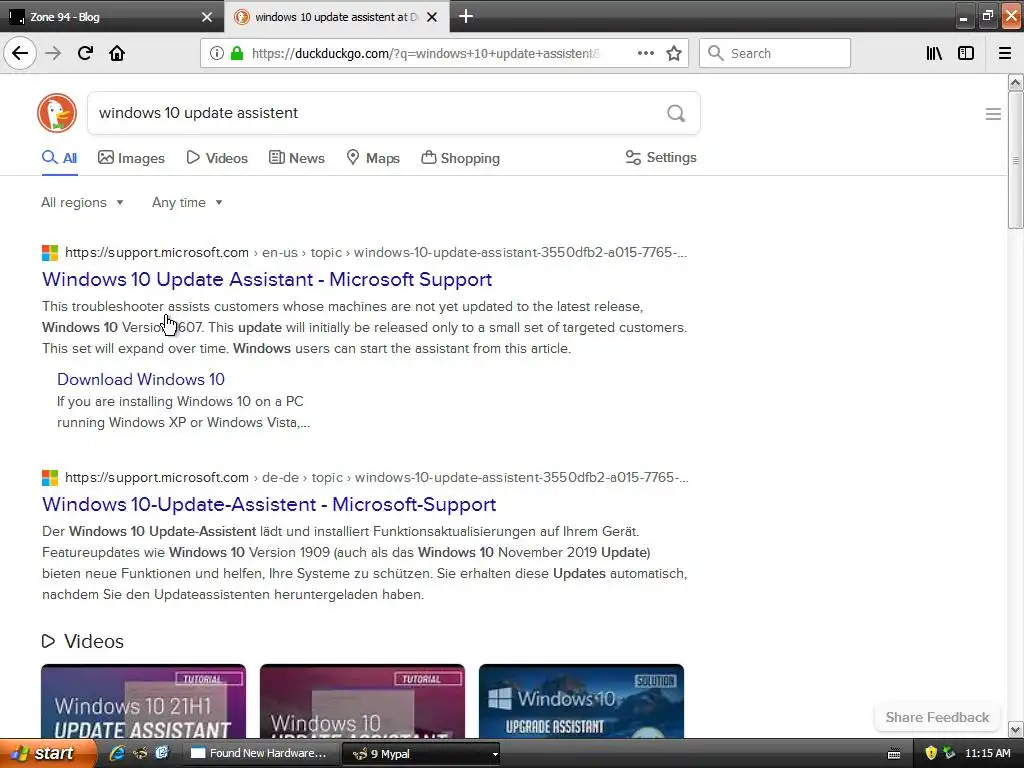Switch to News results

297,158
